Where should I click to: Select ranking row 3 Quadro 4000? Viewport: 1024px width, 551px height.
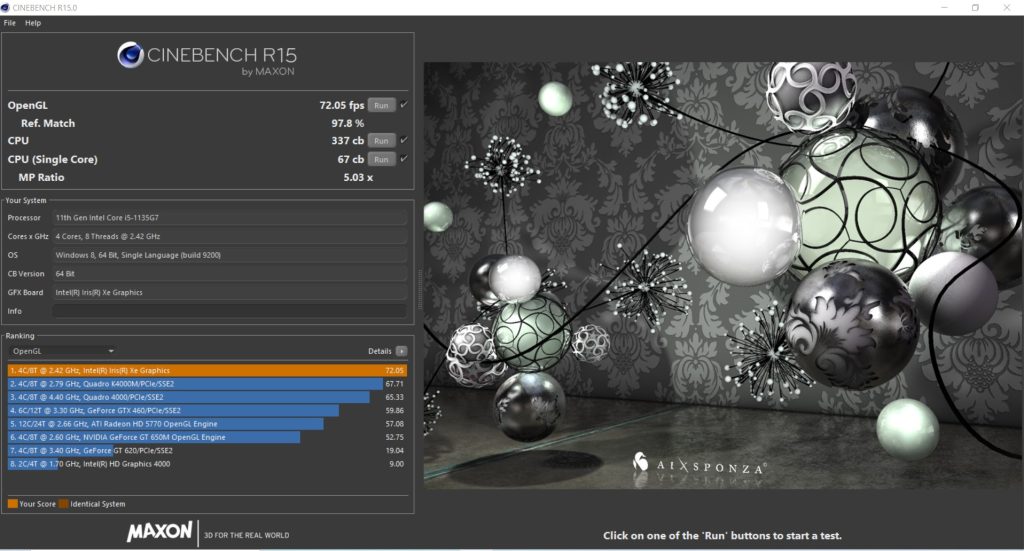point(207,397)
